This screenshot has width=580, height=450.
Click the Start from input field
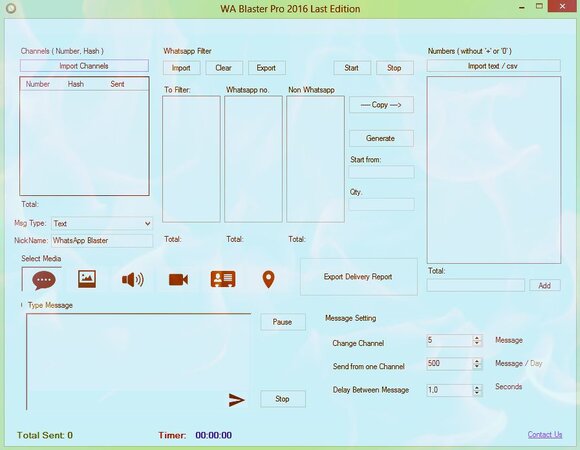pos(381,172)
